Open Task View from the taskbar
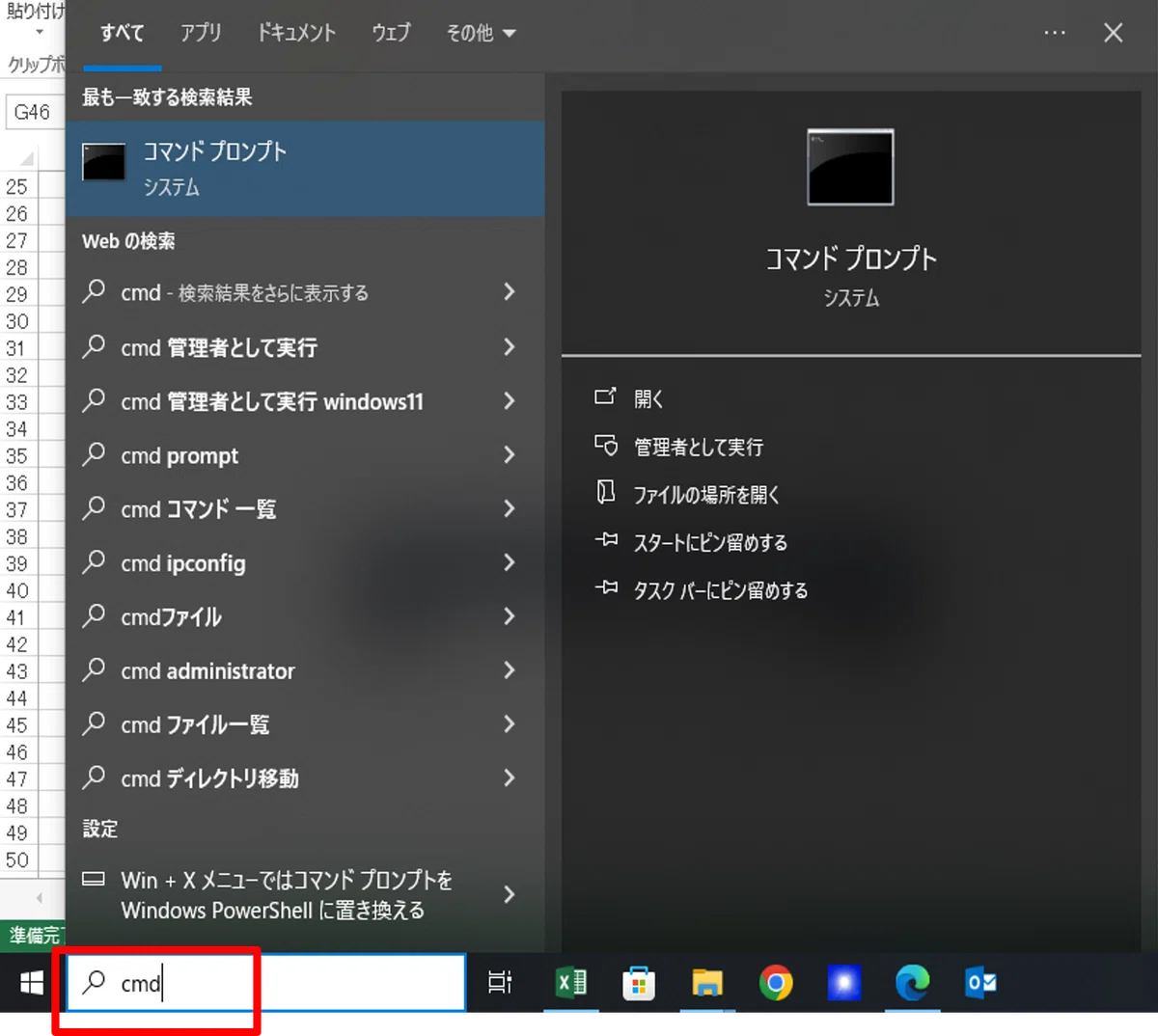This screenshot has width=1158, height=1036. click(500, 983)
